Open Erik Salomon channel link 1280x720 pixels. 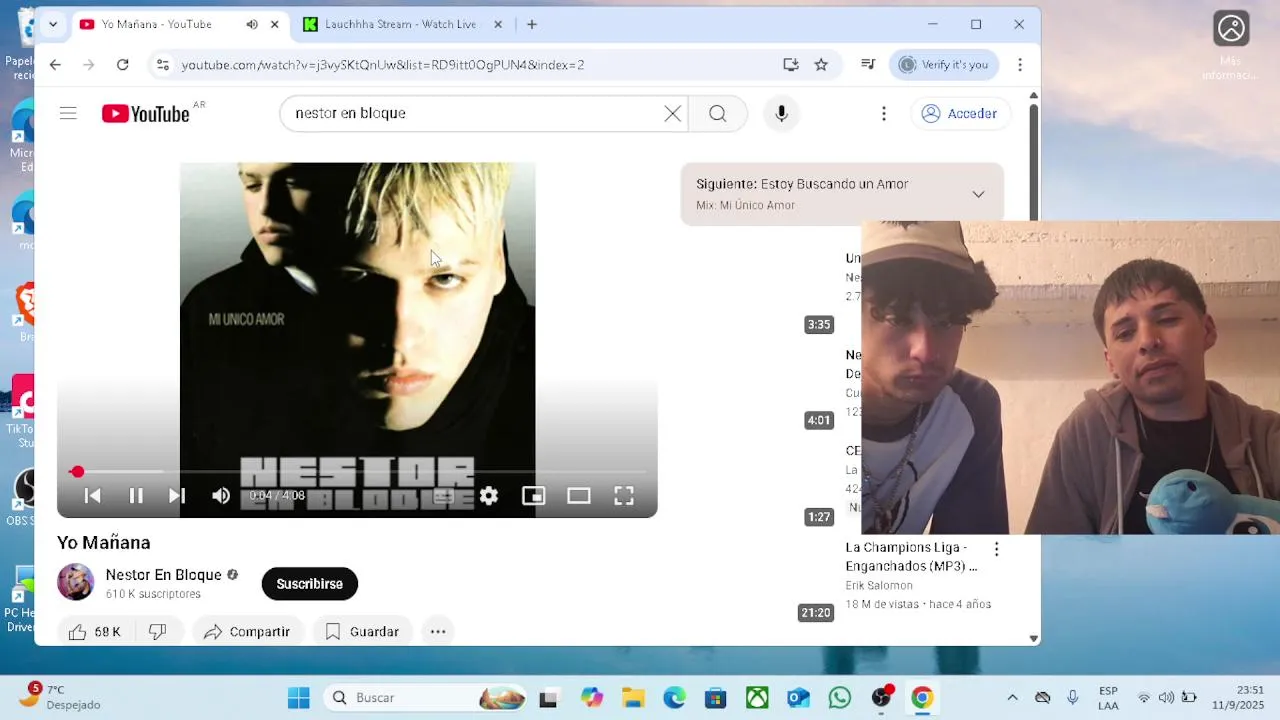[x=879, y=586]
